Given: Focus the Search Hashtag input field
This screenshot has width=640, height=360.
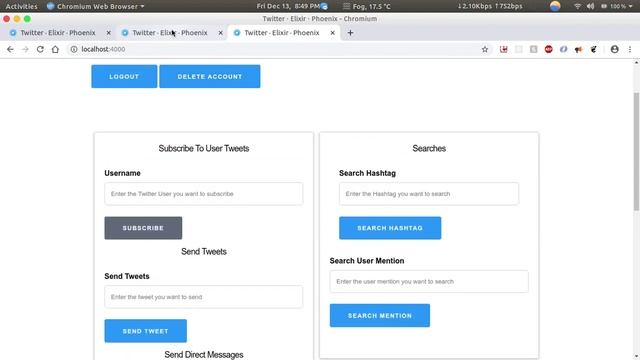Looking at the screenshot, I should click(x=429, y=194).
